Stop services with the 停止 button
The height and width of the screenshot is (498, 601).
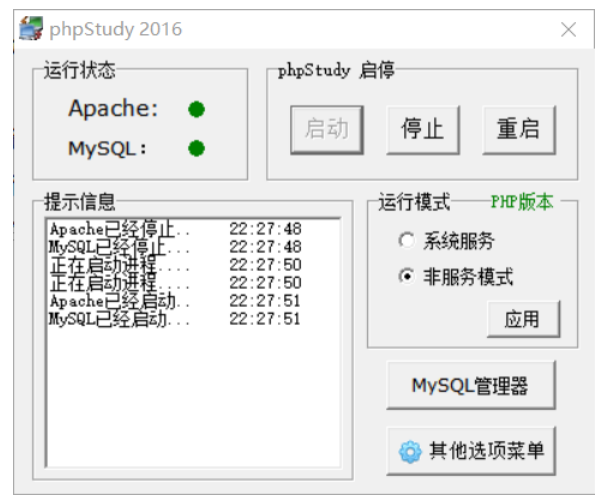(x=423, y=130)
